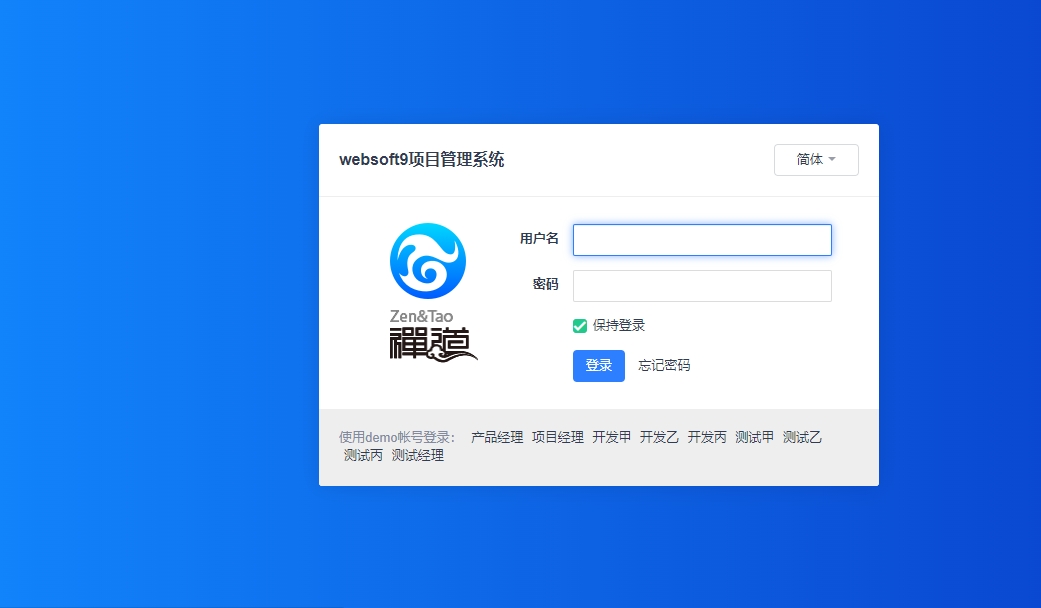Screen dimensions: 1041x608
Task: Focus the 用户名 input field
Action: pos(702,240)
